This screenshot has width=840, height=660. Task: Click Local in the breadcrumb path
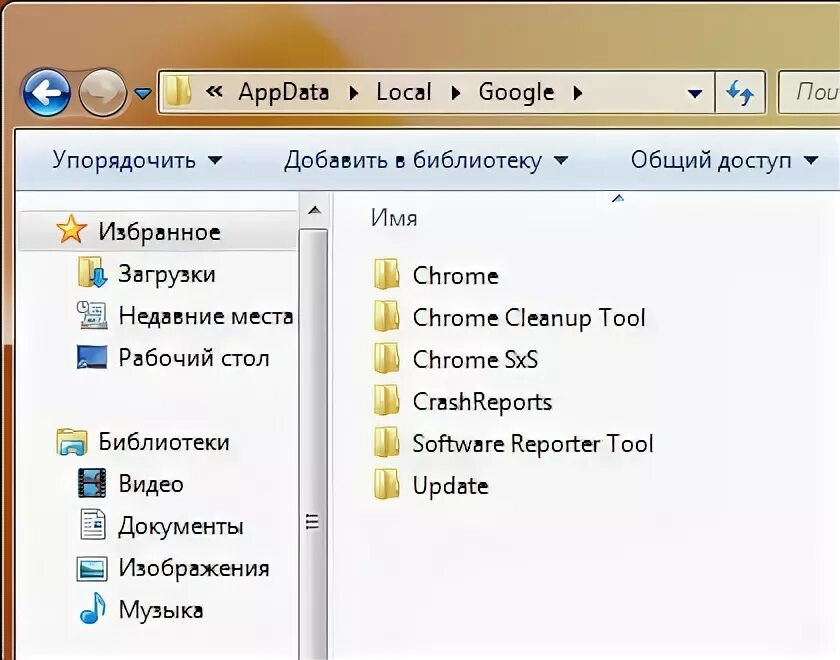pyautogui.click(x=404, y=92)
